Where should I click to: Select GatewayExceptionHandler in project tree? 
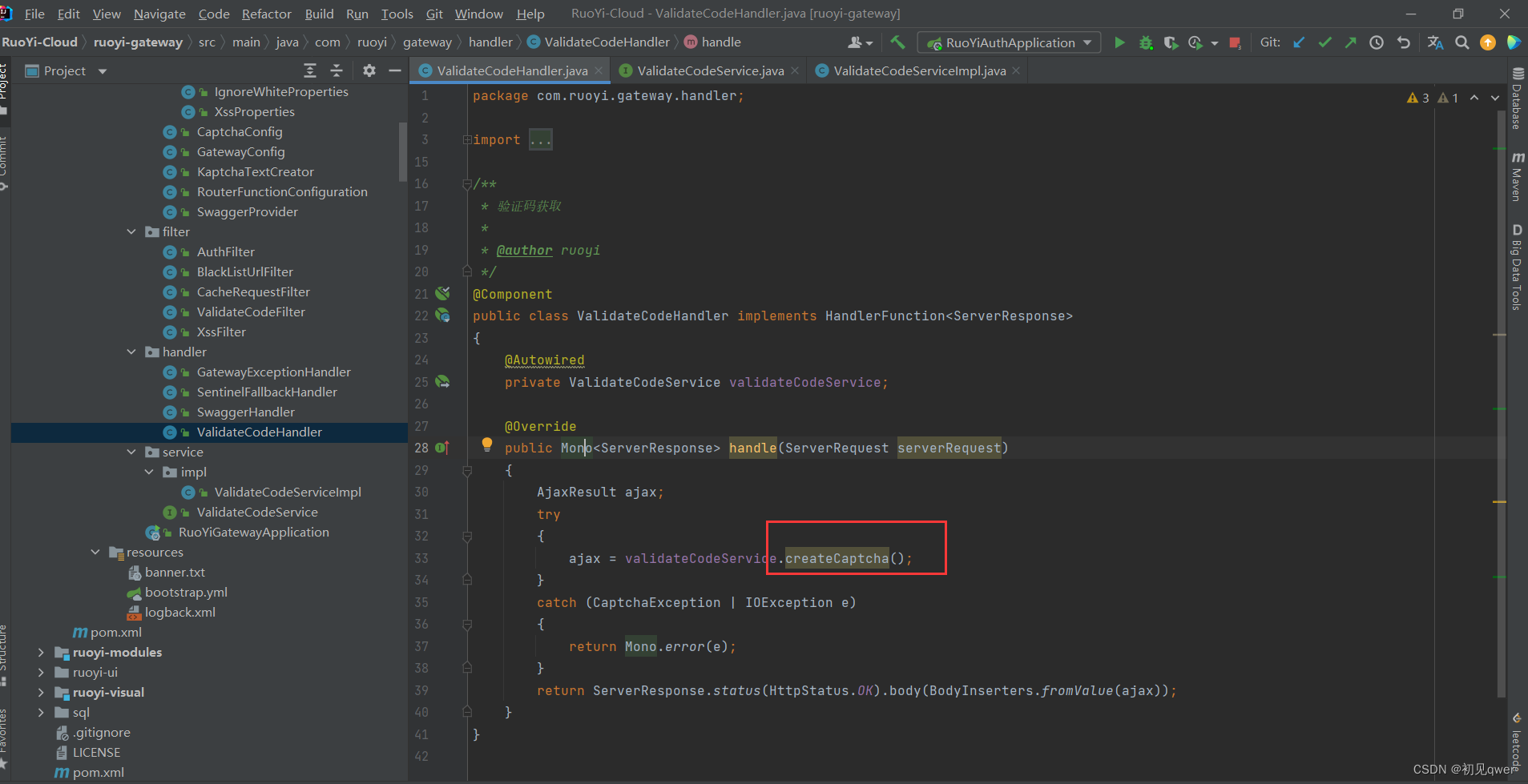[273, 372]
